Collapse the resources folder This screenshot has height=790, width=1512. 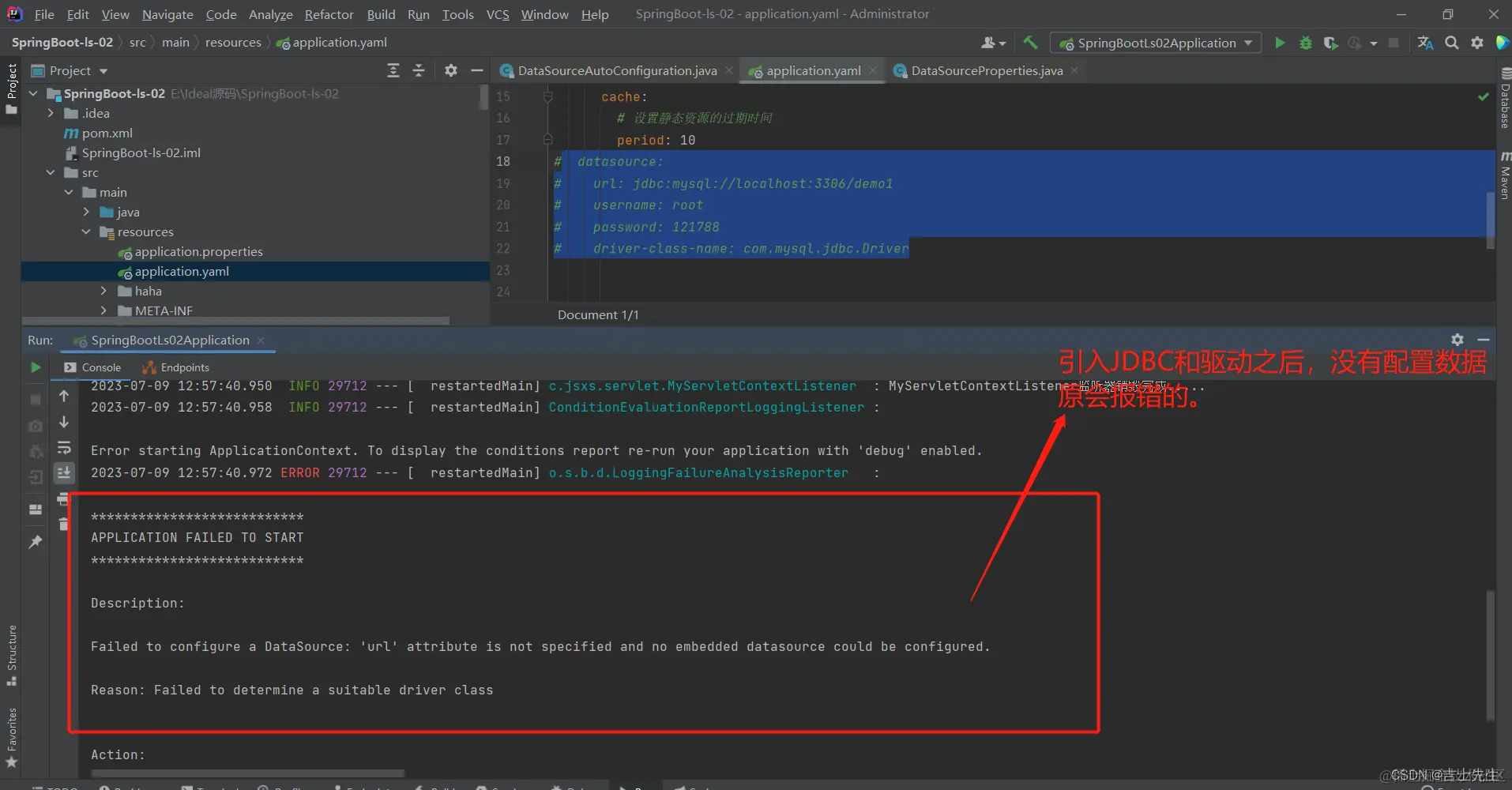(86, 231)
